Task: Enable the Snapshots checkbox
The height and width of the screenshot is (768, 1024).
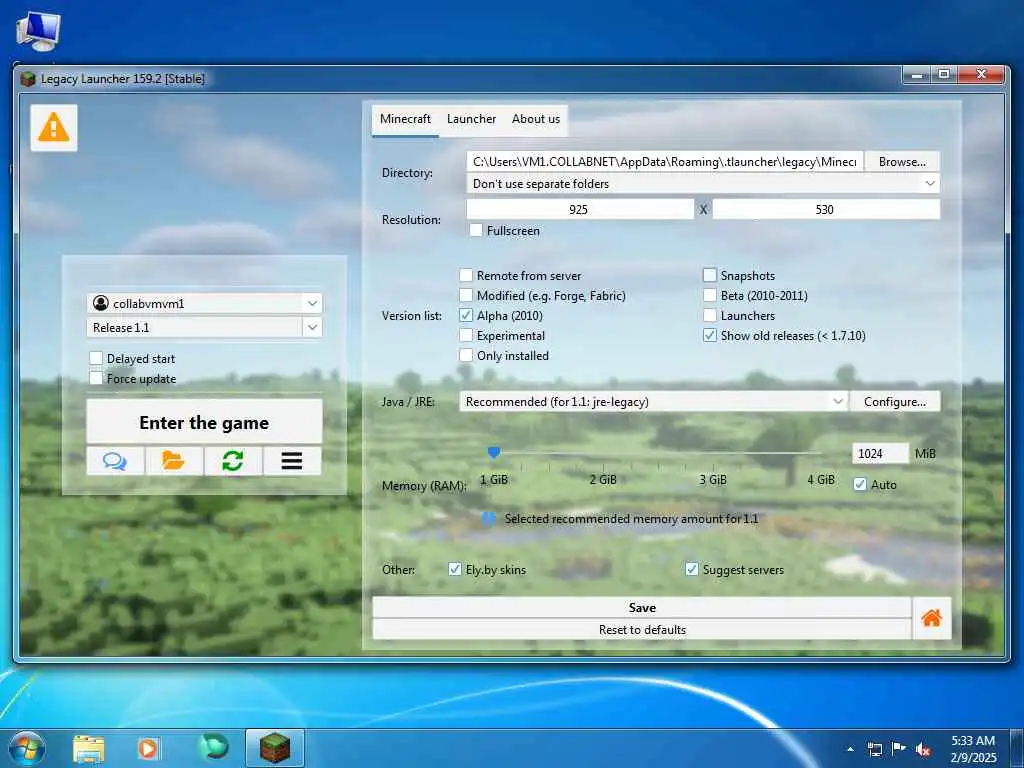Action: pos(709,275)
